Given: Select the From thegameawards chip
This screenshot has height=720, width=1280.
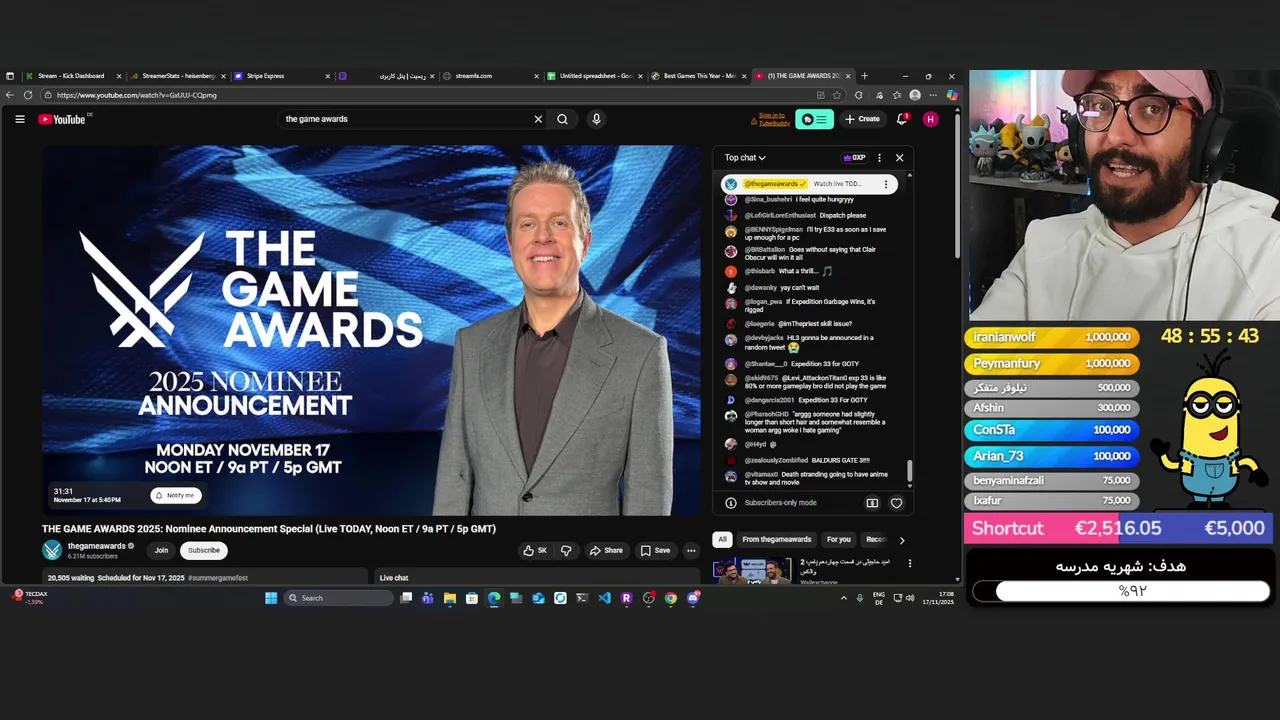Looking at the screenshot, I should (x=777, y=539).
